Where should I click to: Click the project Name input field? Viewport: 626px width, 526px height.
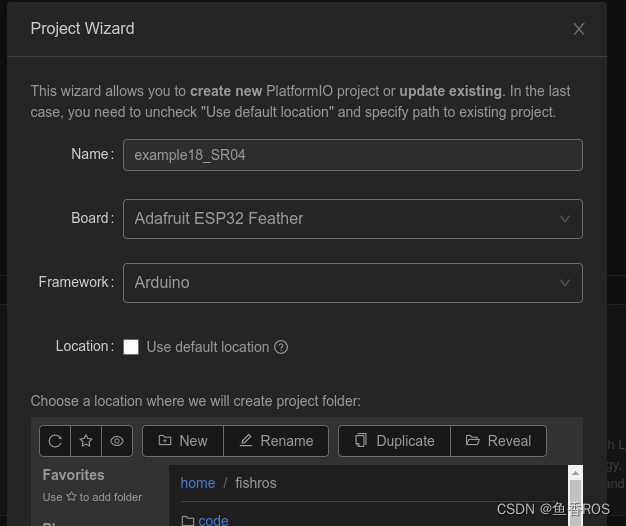(353, 155)
